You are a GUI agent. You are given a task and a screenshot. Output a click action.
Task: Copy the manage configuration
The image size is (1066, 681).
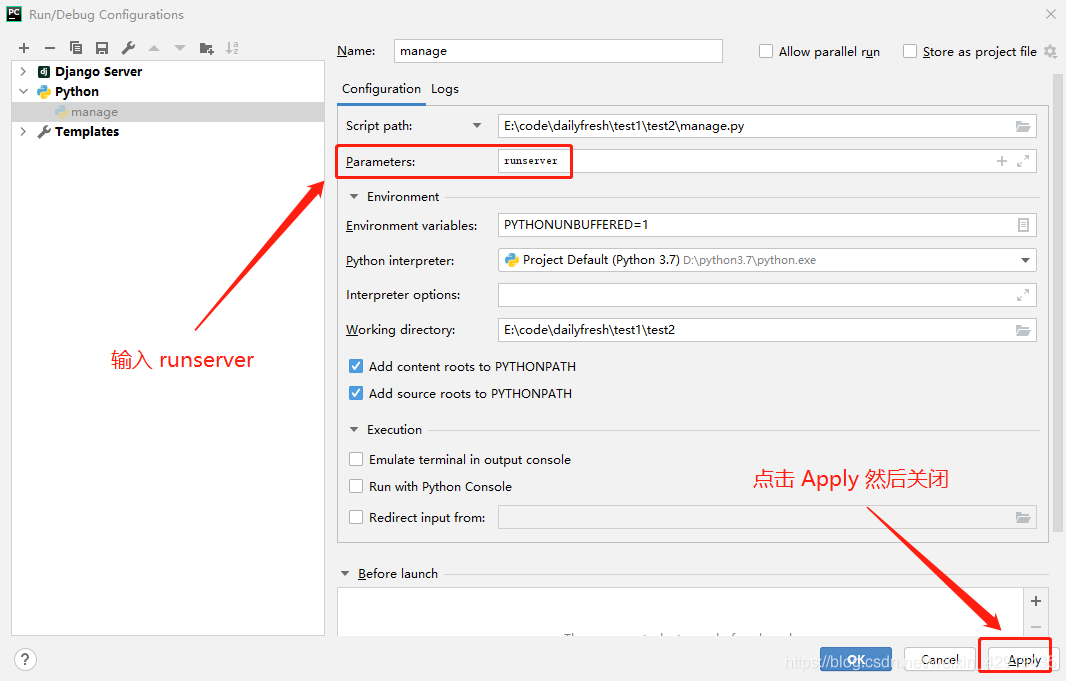(76, 47)
